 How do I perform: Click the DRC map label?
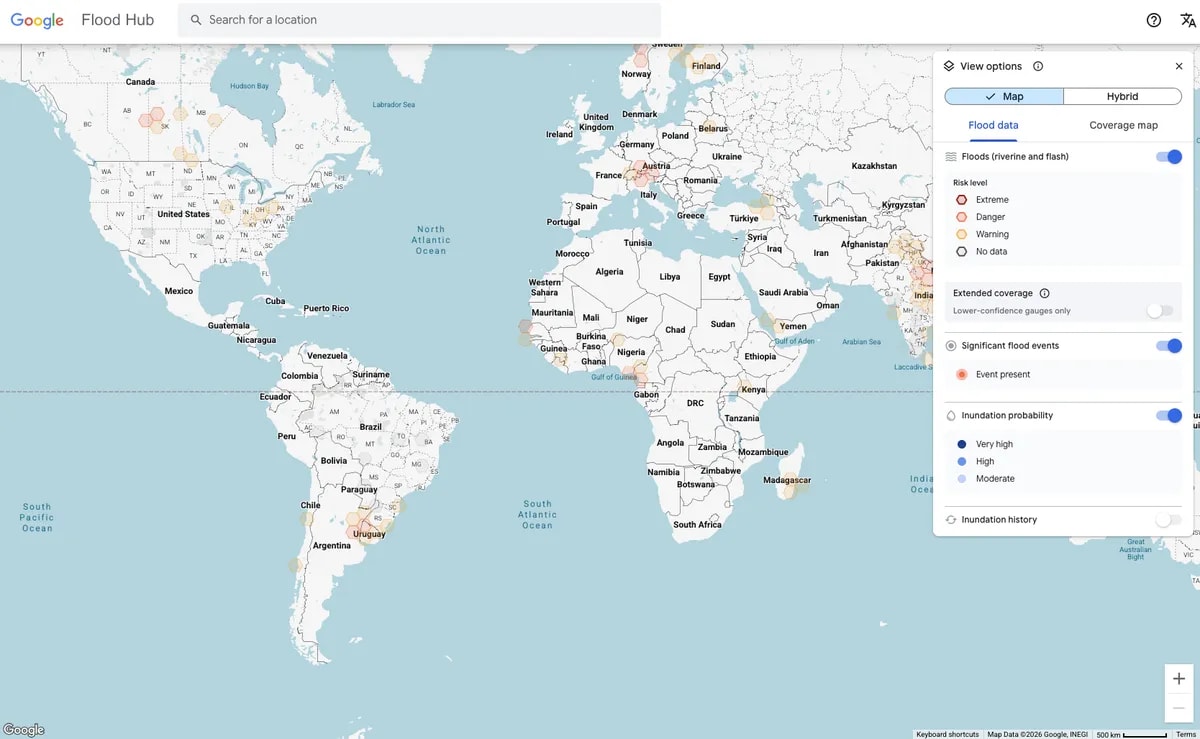[x=695, y=404]
